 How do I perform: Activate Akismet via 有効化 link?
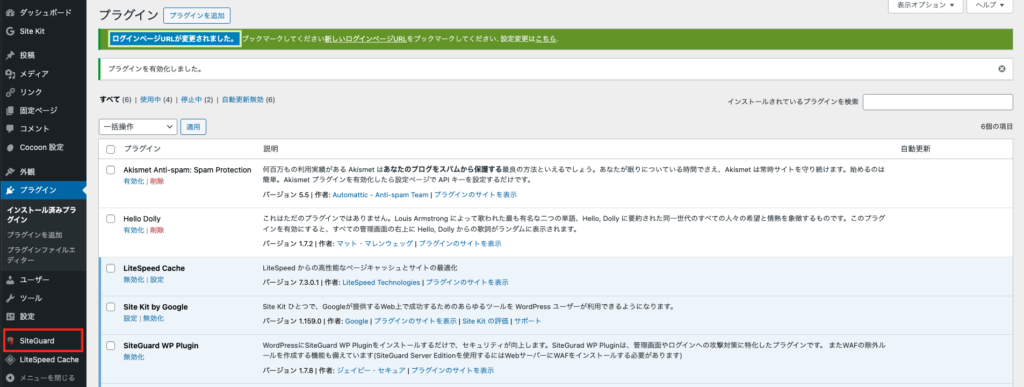tap(133, 181)
